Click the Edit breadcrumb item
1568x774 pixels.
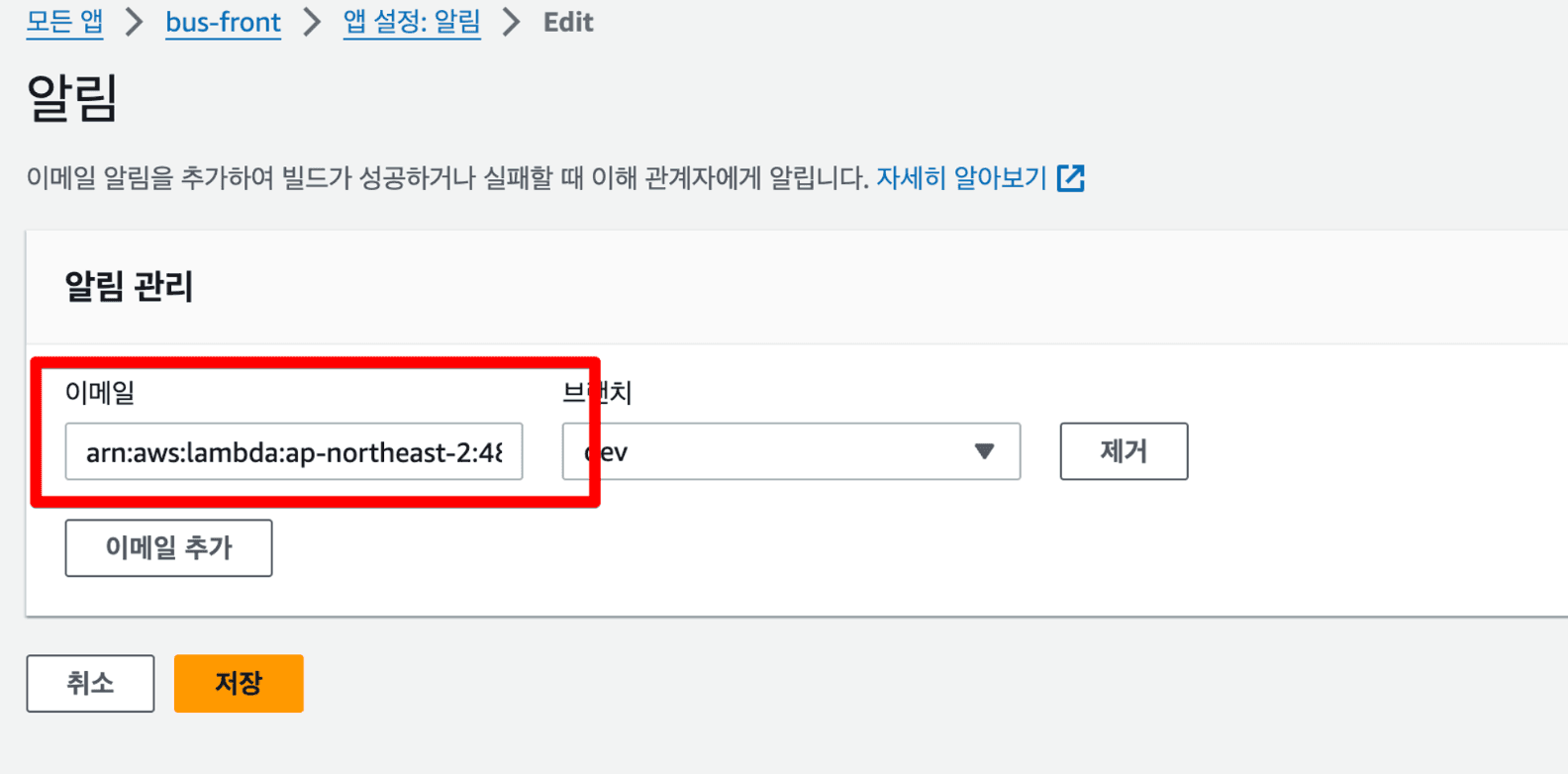568,22
